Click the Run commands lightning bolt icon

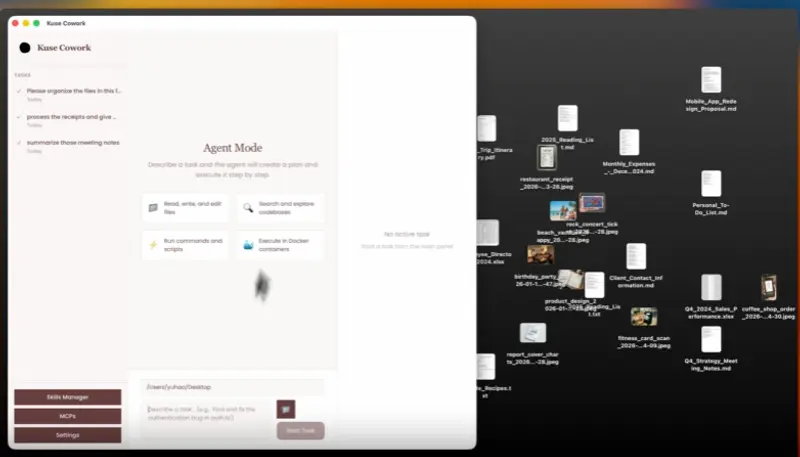point(153,245)
